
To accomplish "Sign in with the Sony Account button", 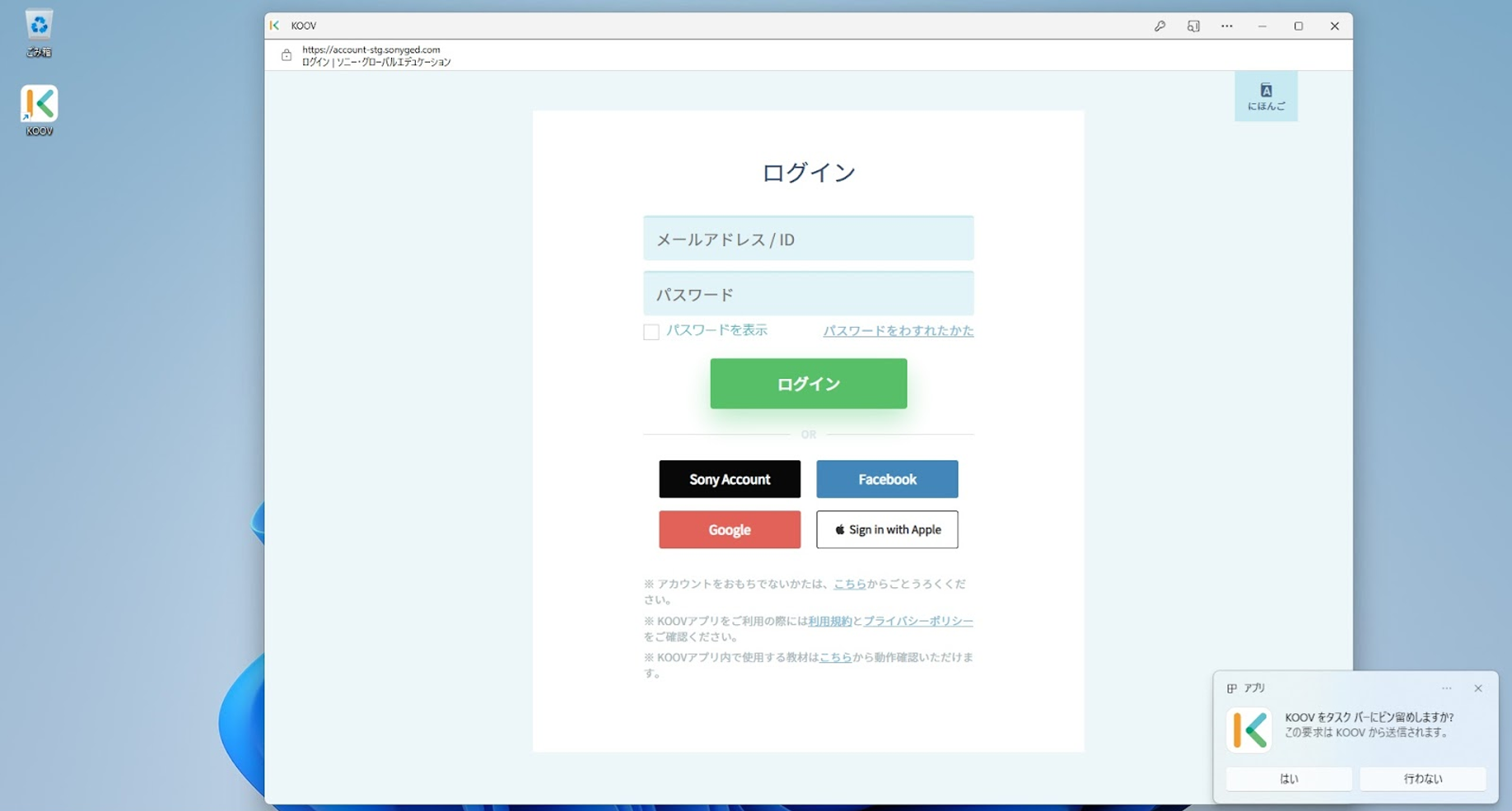I will tap(729, 478).
